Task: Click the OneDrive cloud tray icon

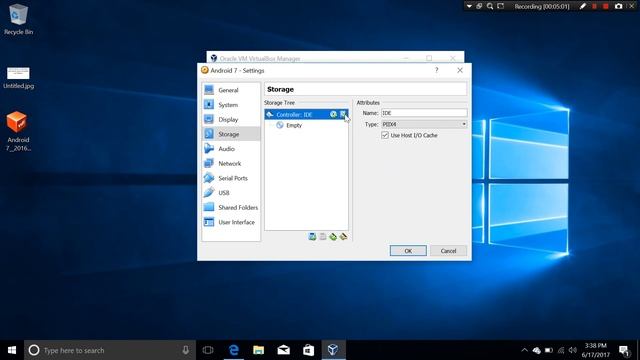Action: click(x=537, y=350)
